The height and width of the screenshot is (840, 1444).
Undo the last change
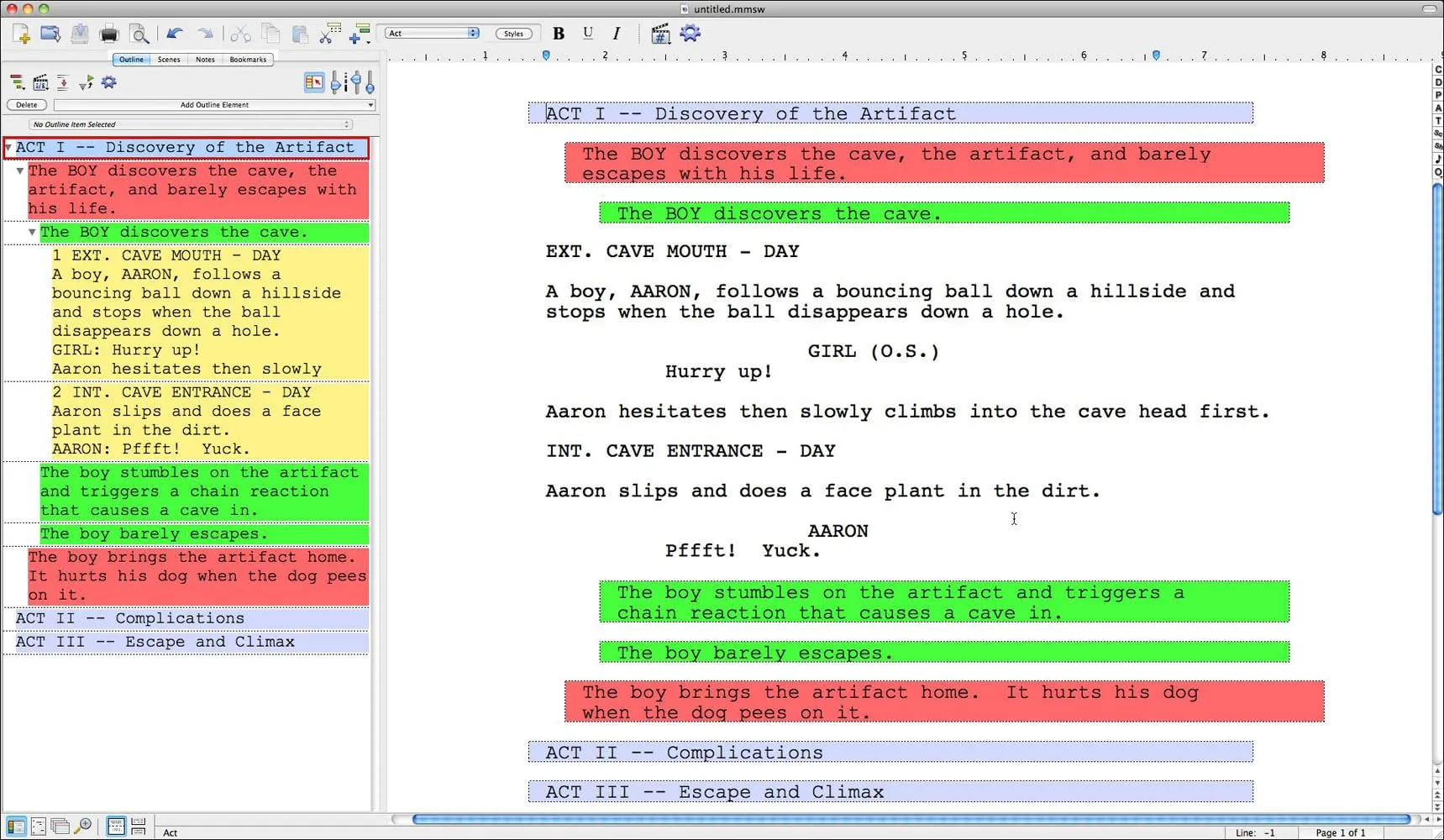click(x=174, y=34)
